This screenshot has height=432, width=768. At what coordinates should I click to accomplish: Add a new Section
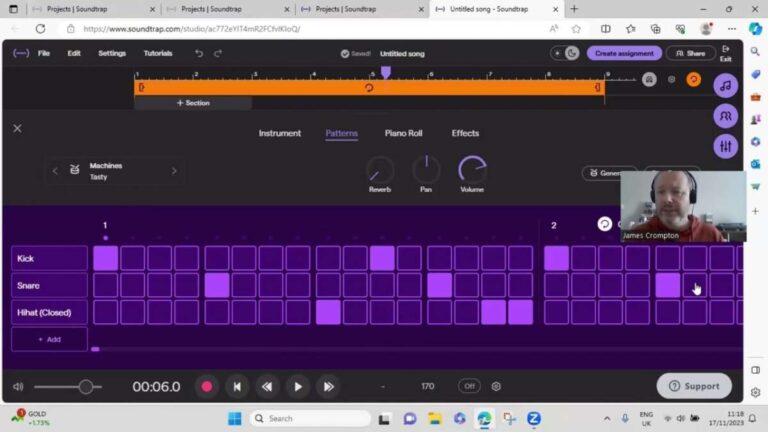(193, 103)
